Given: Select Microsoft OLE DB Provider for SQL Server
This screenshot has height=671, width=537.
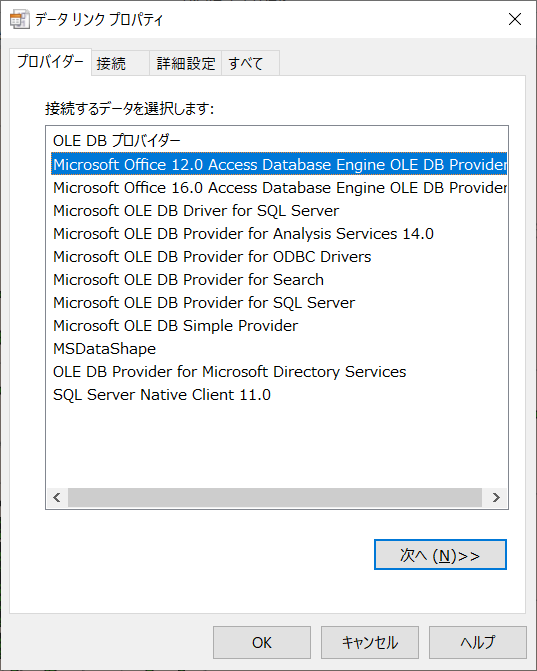Looking at the screenshot, I should click(204, 303).
